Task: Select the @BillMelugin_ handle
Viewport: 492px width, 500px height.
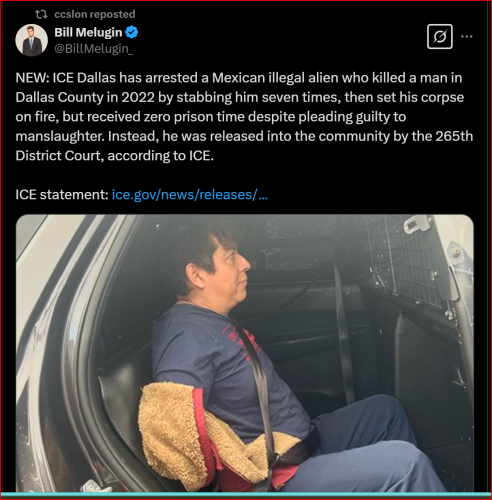Action: point(94,49)
